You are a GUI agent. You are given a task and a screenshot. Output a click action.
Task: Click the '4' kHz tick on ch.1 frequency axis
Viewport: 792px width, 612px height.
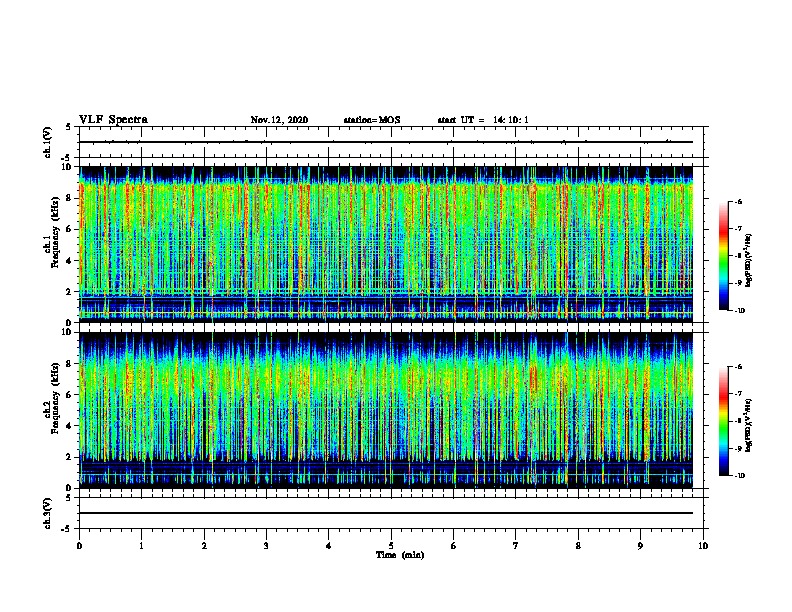click(69, 261)
